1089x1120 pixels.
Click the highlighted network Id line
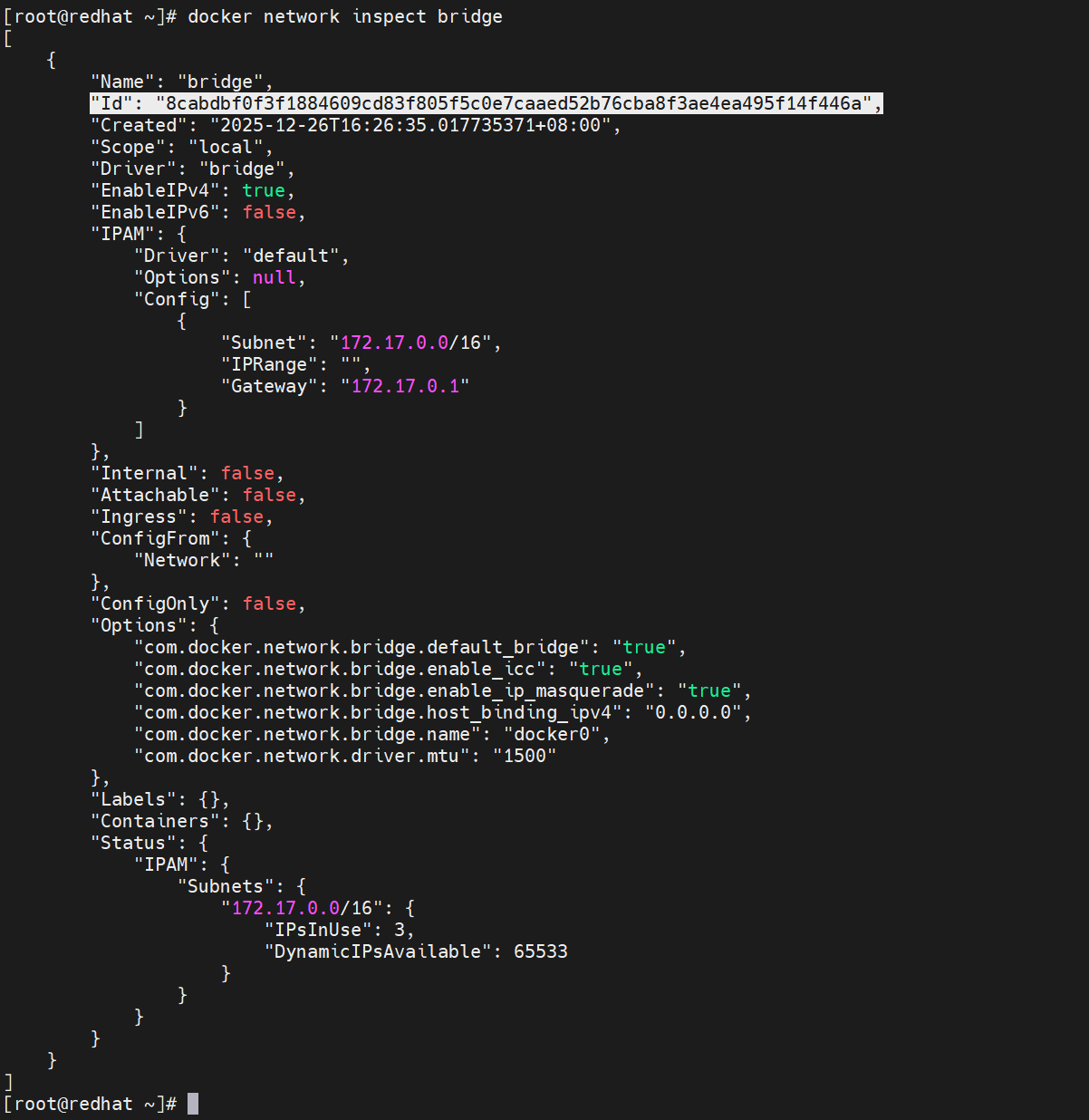486,103
